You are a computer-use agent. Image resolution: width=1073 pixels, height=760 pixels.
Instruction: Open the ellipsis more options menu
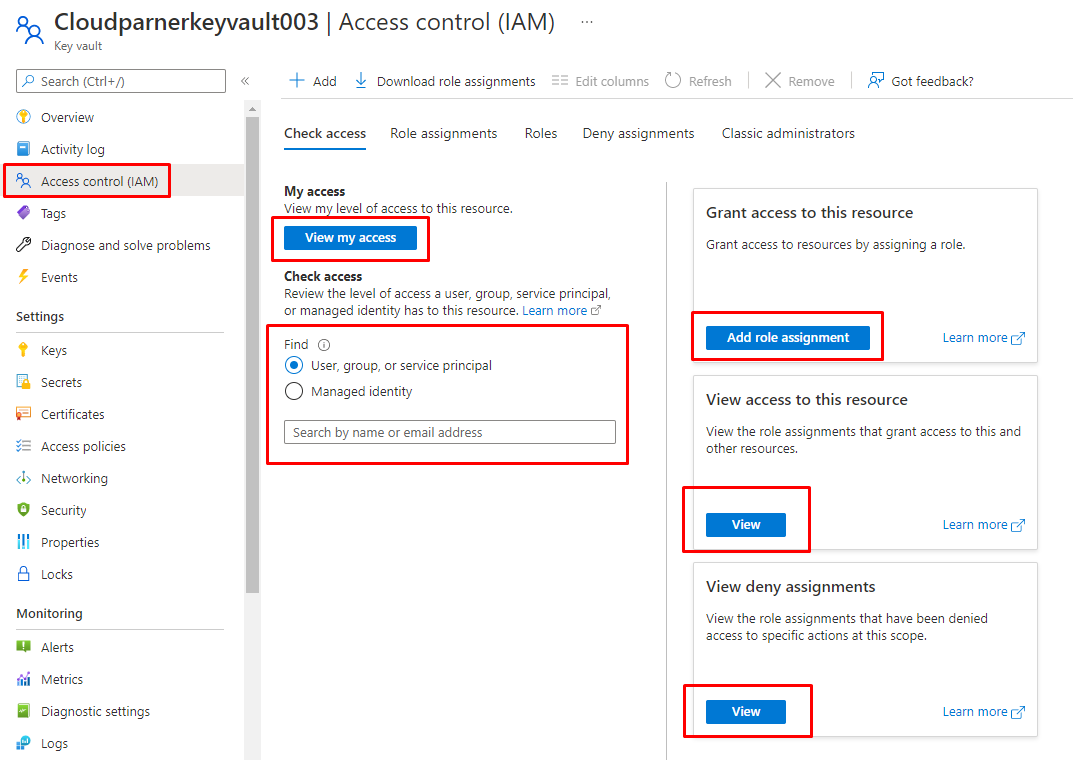(587, 21)
